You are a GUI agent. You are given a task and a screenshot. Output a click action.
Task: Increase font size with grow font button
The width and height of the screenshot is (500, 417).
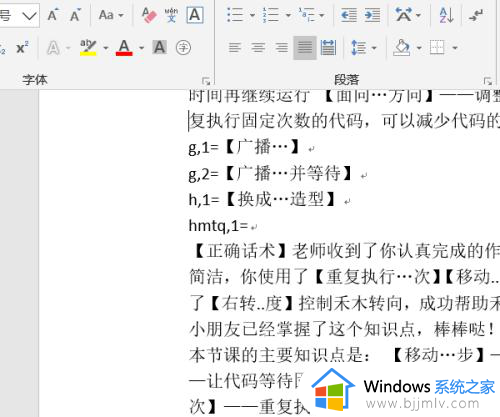(x=53, y=15)
